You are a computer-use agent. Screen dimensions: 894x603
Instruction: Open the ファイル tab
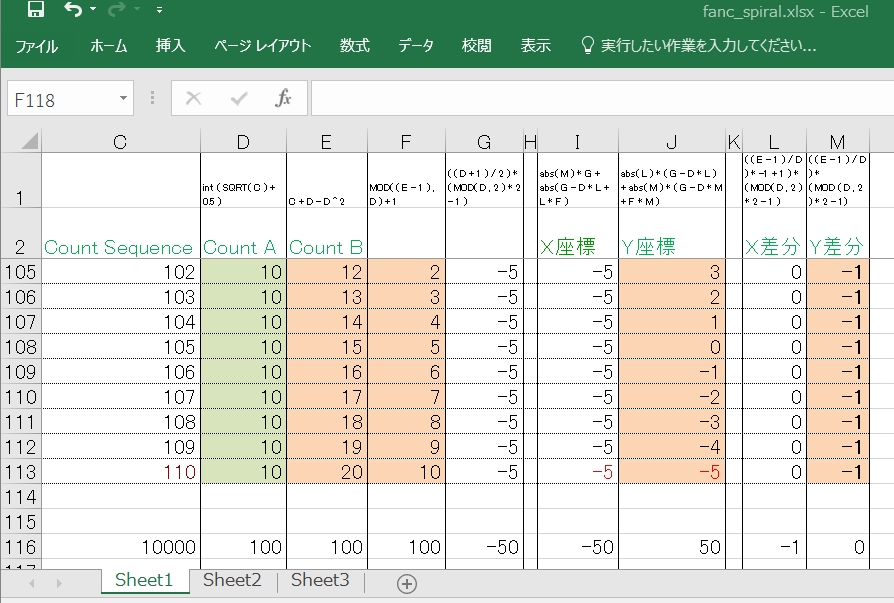click(x=36, y=46)
